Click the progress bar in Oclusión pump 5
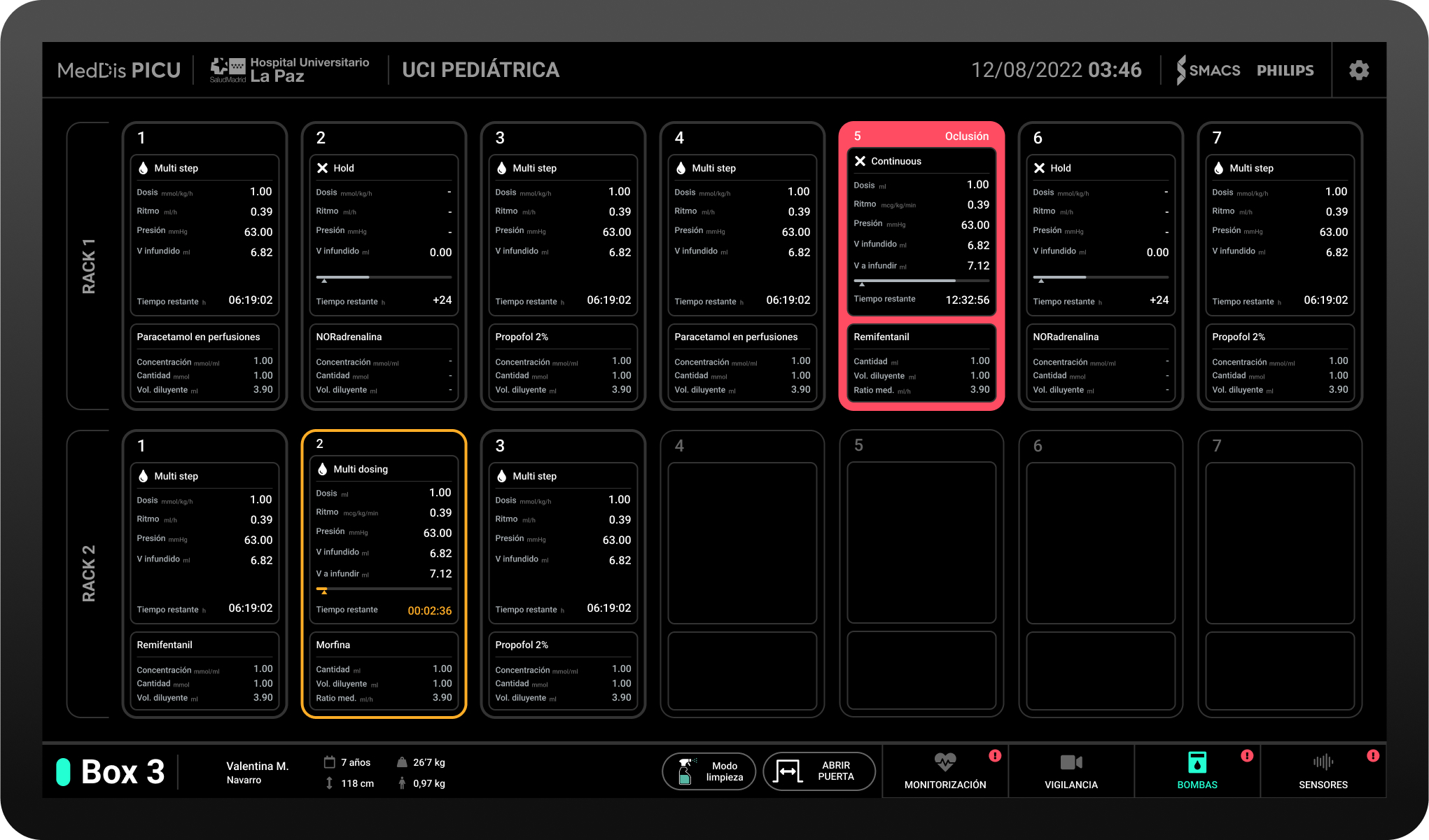The image size is (1429, 840). pos(921,281)
